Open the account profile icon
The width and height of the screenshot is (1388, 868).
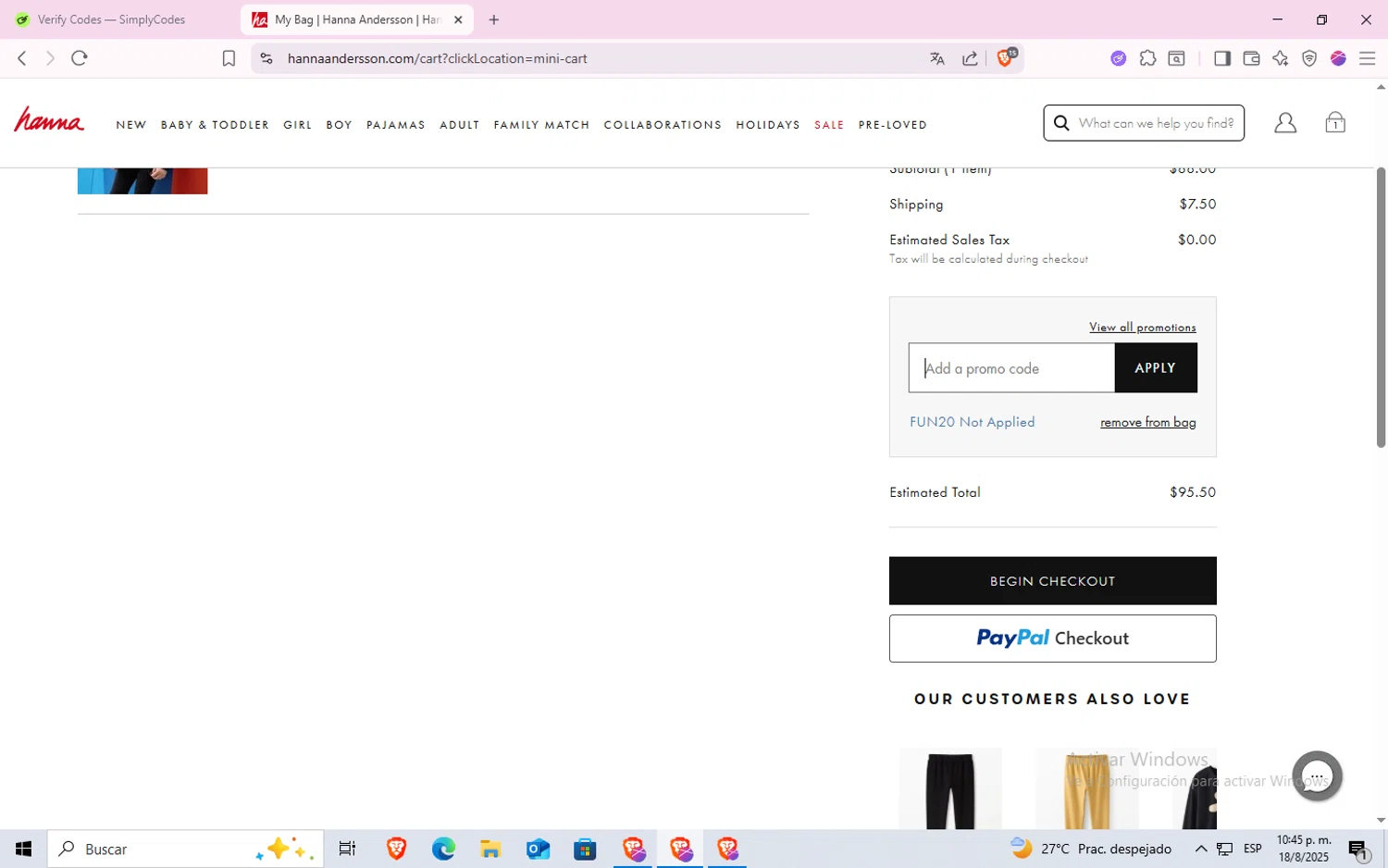(x=1285, y=123)
